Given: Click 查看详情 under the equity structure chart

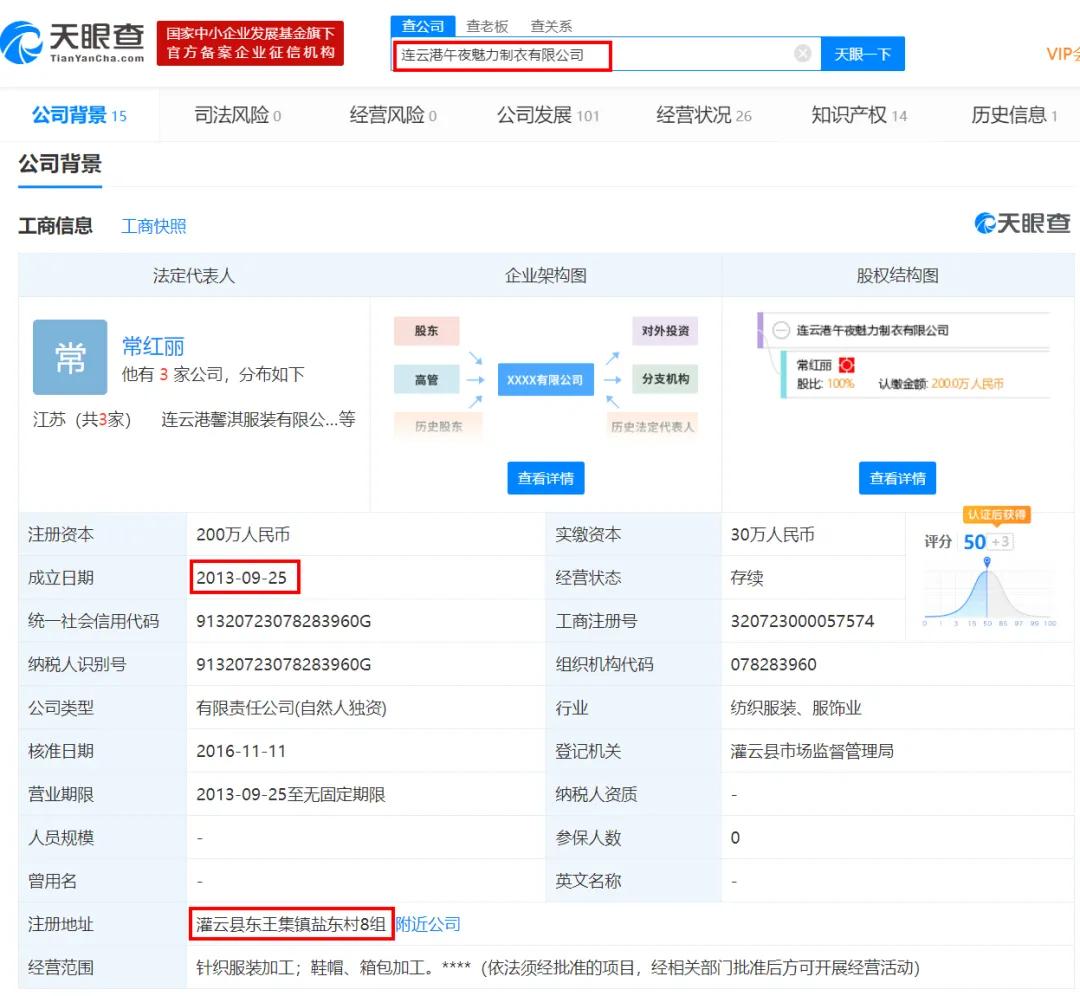Looking at the screenshot, I should coord(897,477).
